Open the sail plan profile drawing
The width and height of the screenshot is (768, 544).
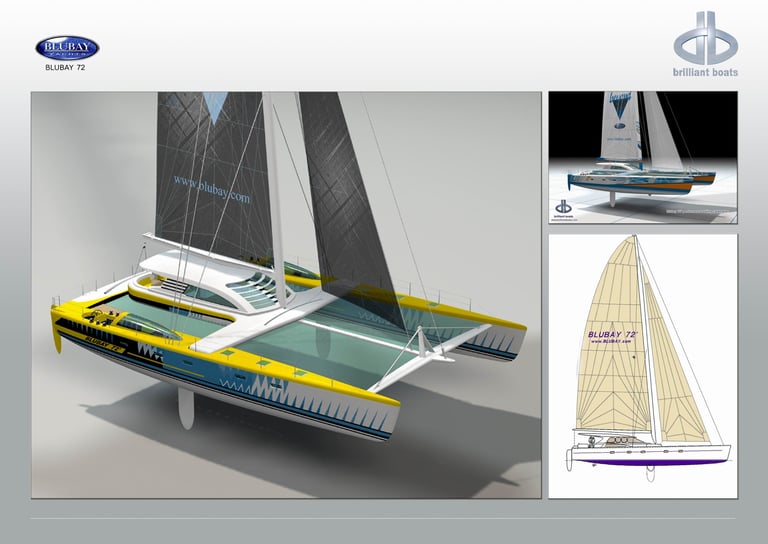643,366
